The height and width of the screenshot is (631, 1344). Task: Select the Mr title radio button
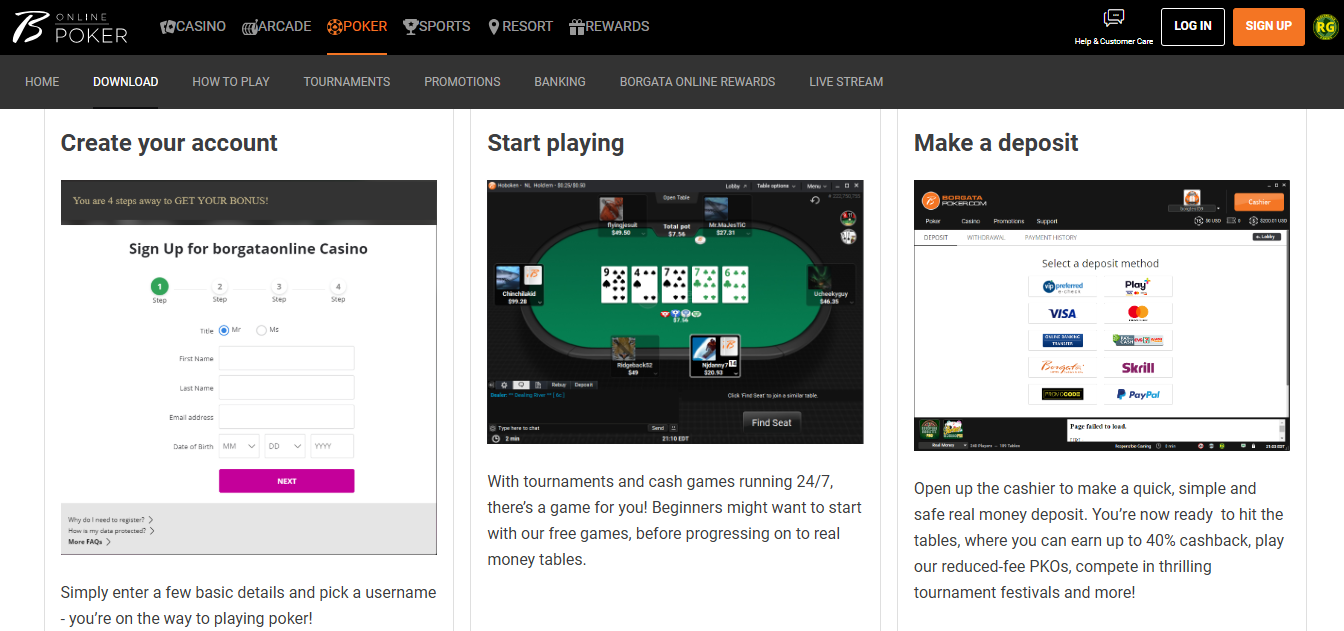(x=224, y=330)
